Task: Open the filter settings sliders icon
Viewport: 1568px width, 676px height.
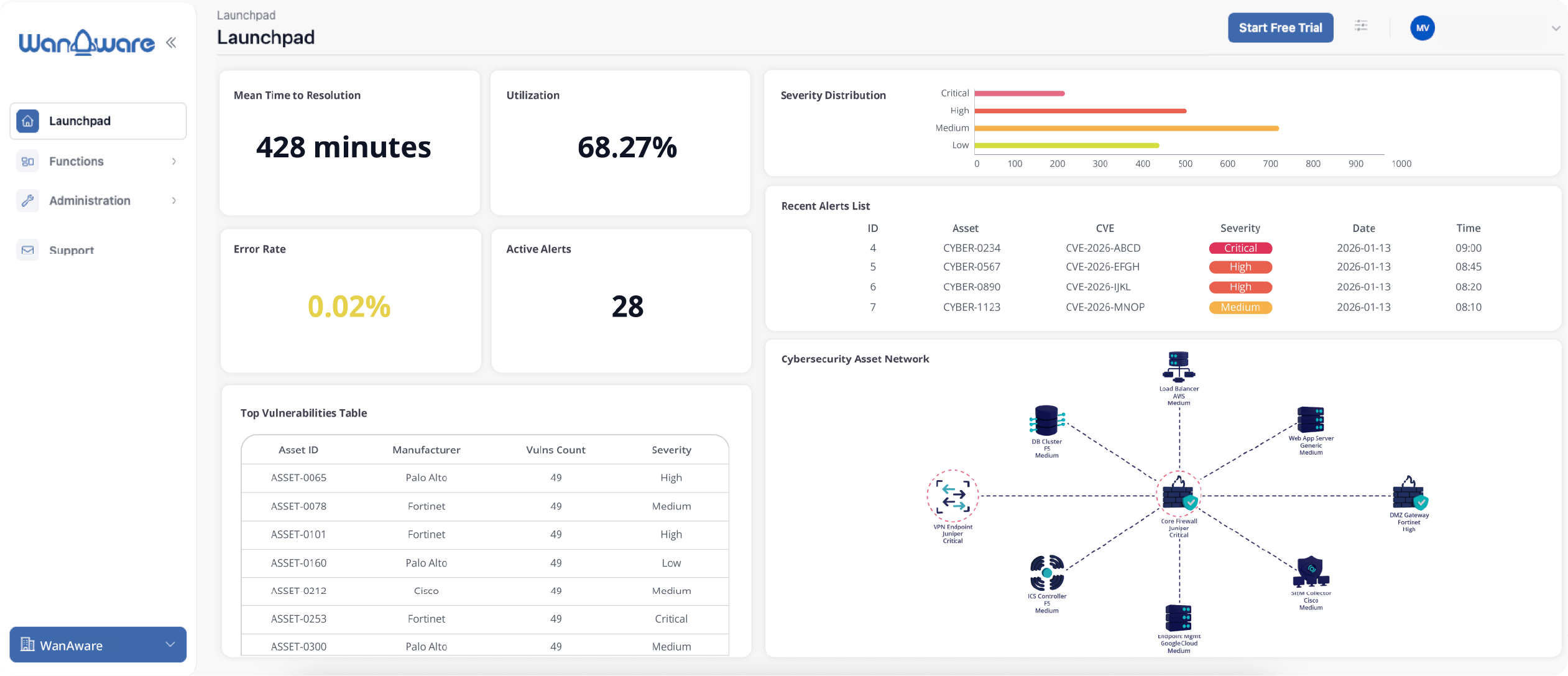Action: [1361, 26]
